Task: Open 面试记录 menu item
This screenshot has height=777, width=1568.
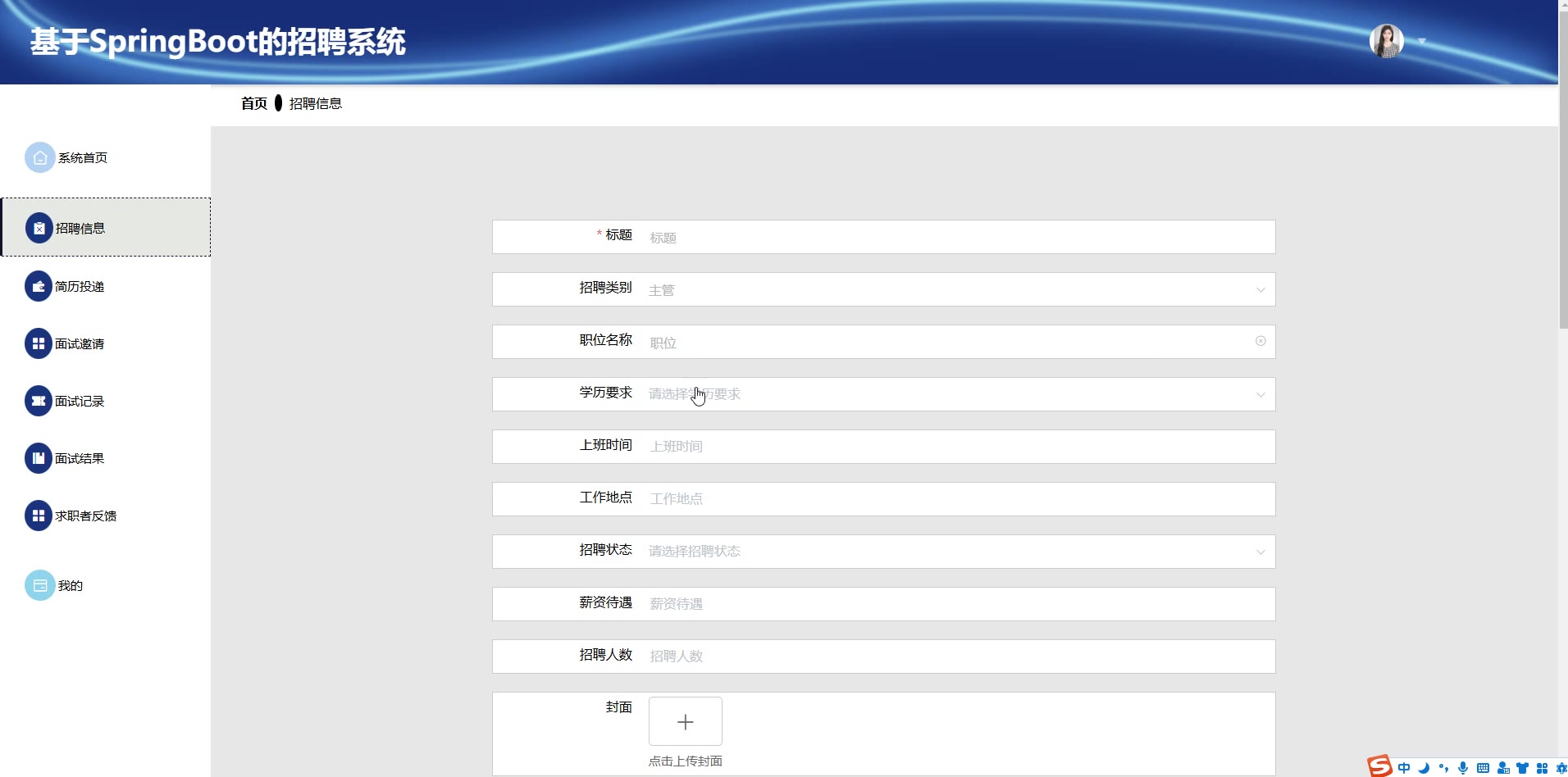Action: 80,401
